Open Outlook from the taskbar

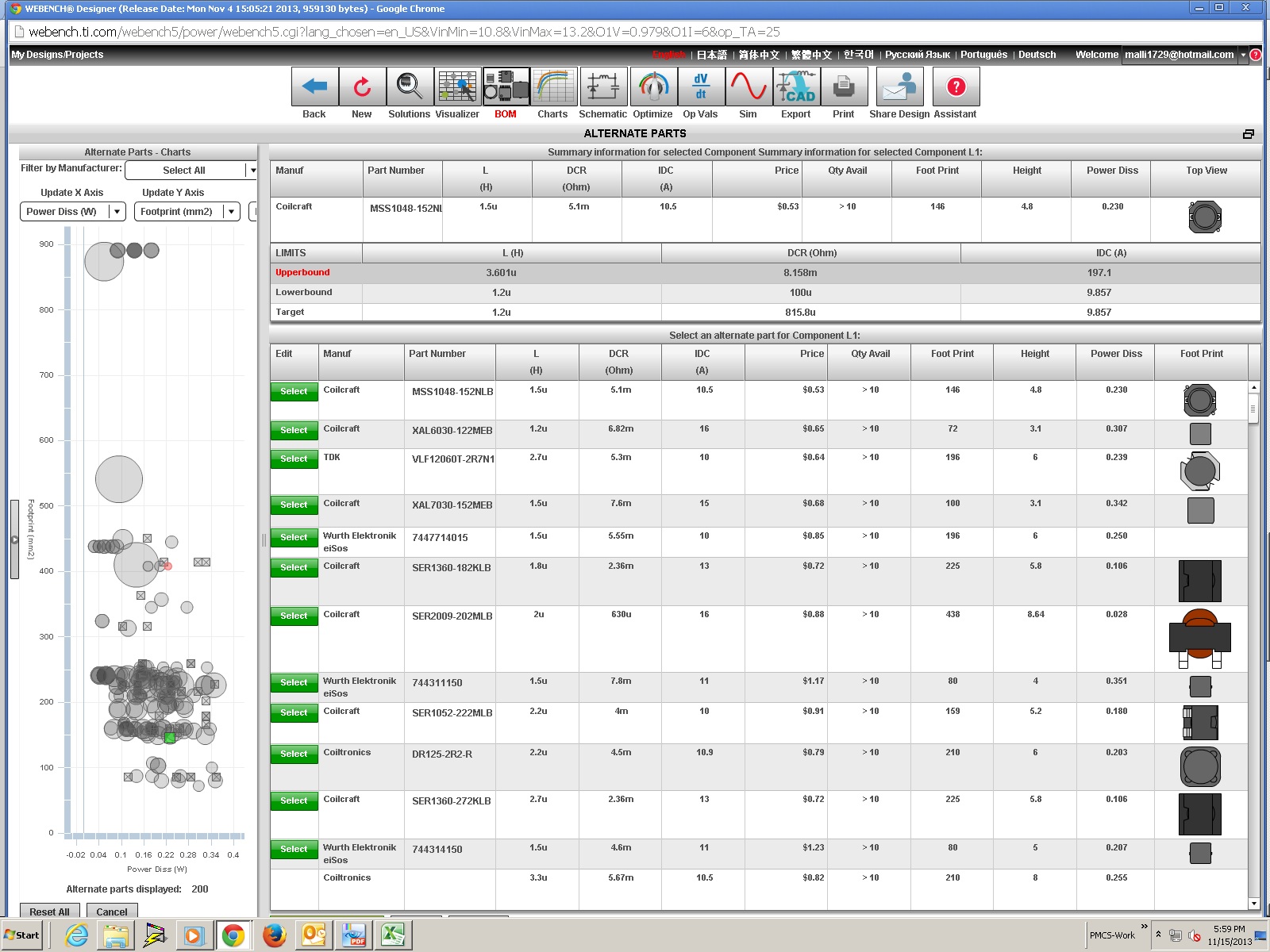314,935
